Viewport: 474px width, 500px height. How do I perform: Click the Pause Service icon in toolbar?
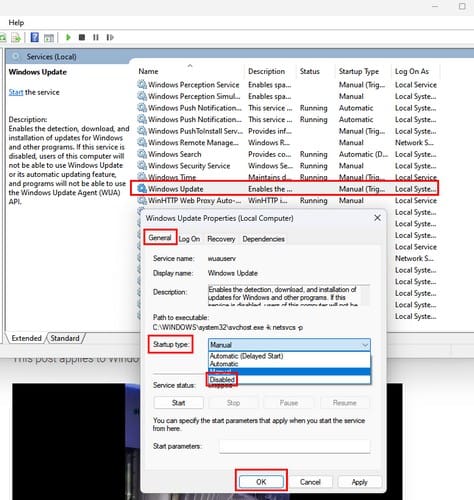point(96,37)
